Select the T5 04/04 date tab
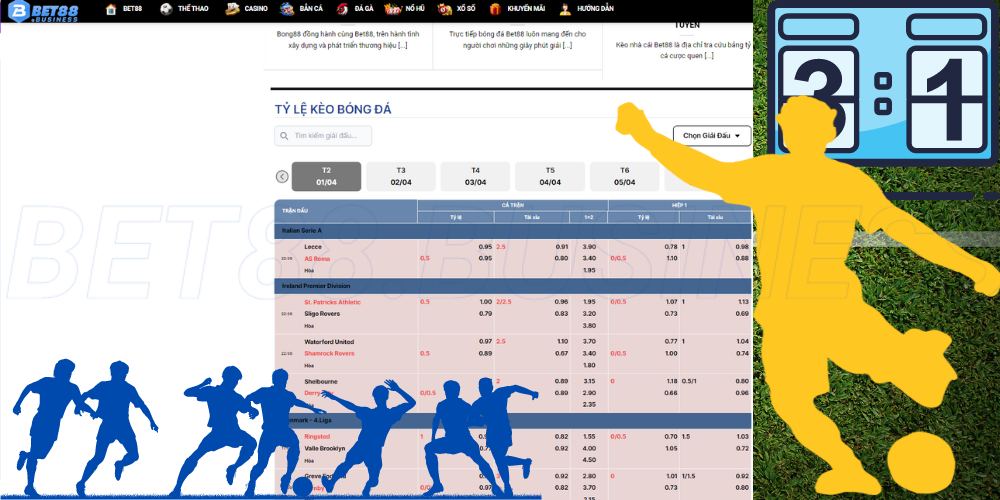 550,177
